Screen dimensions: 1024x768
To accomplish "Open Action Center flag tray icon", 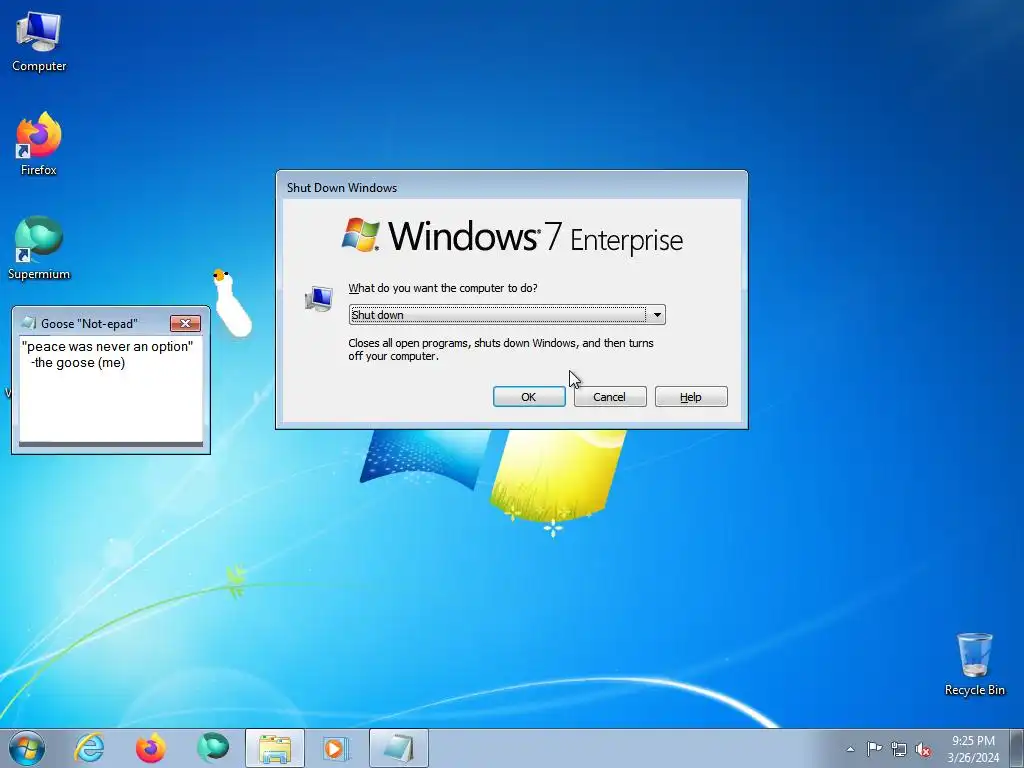I will (x=874, y=749).
